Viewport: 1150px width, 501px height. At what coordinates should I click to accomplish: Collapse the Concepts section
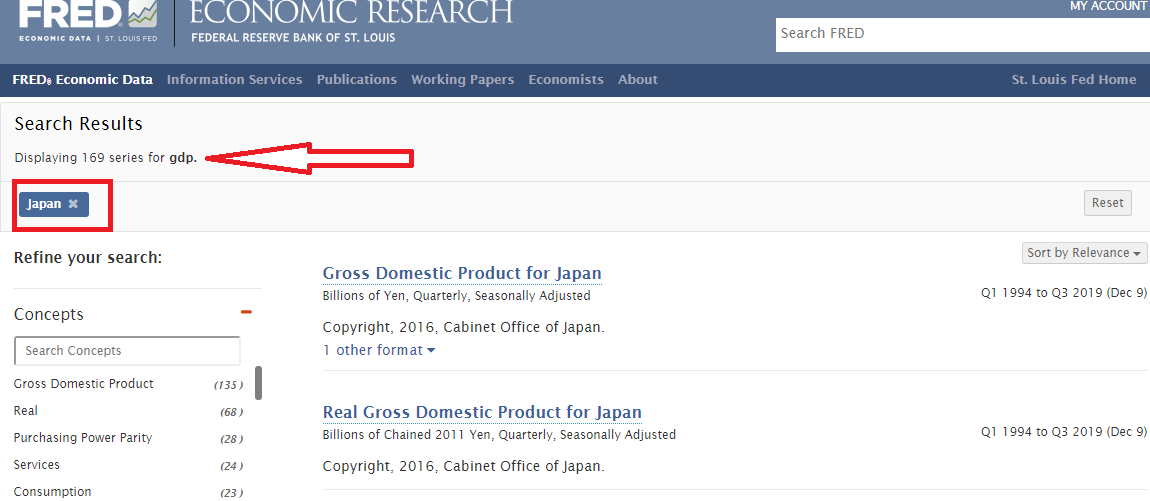click(x=246, y=313)
